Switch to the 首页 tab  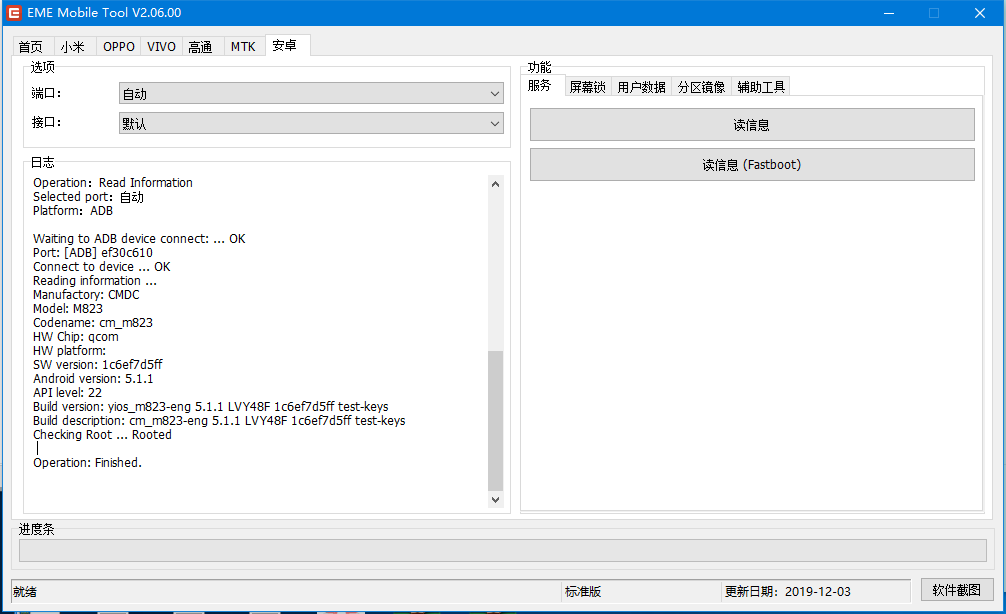pyautogui.click(x=31, y=47)
